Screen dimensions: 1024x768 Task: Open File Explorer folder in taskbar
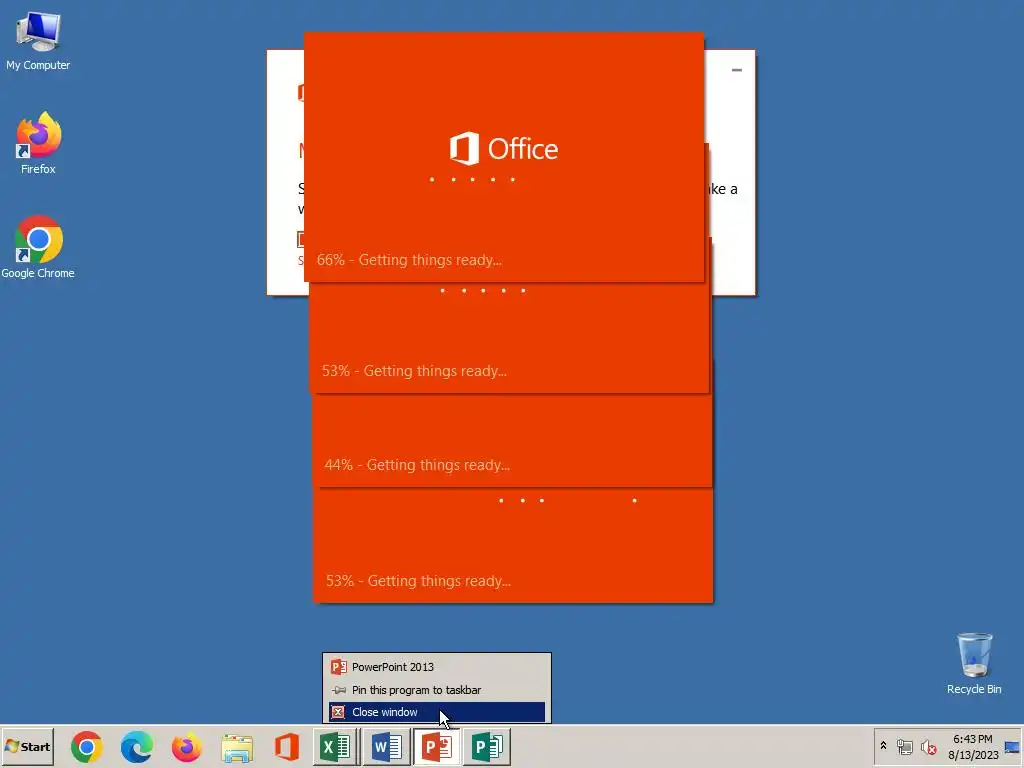point(237,747)
